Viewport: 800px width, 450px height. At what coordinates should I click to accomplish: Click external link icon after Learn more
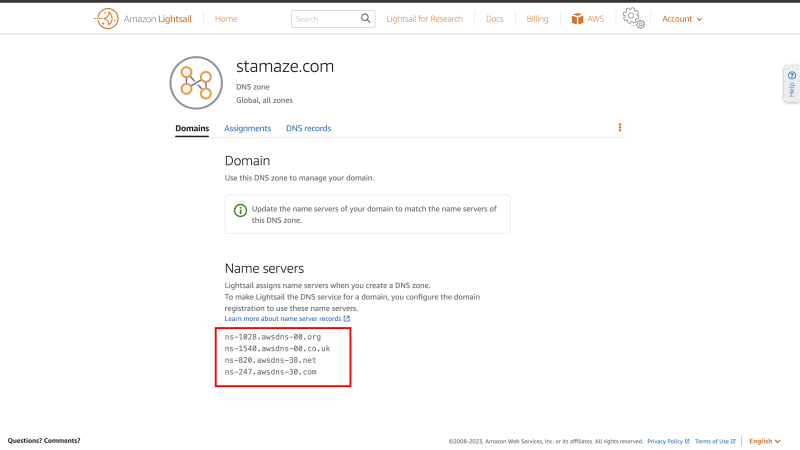[347, 318]
